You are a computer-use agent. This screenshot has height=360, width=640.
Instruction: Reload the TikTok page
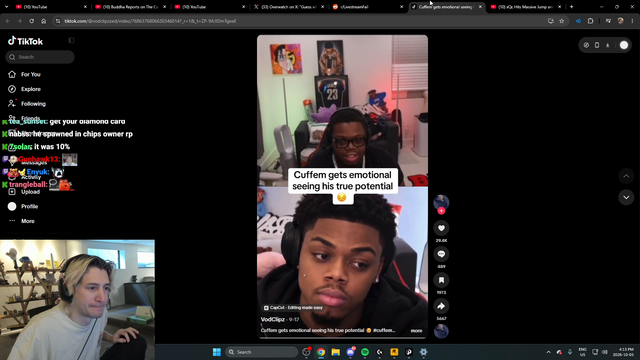pos(31,21)
